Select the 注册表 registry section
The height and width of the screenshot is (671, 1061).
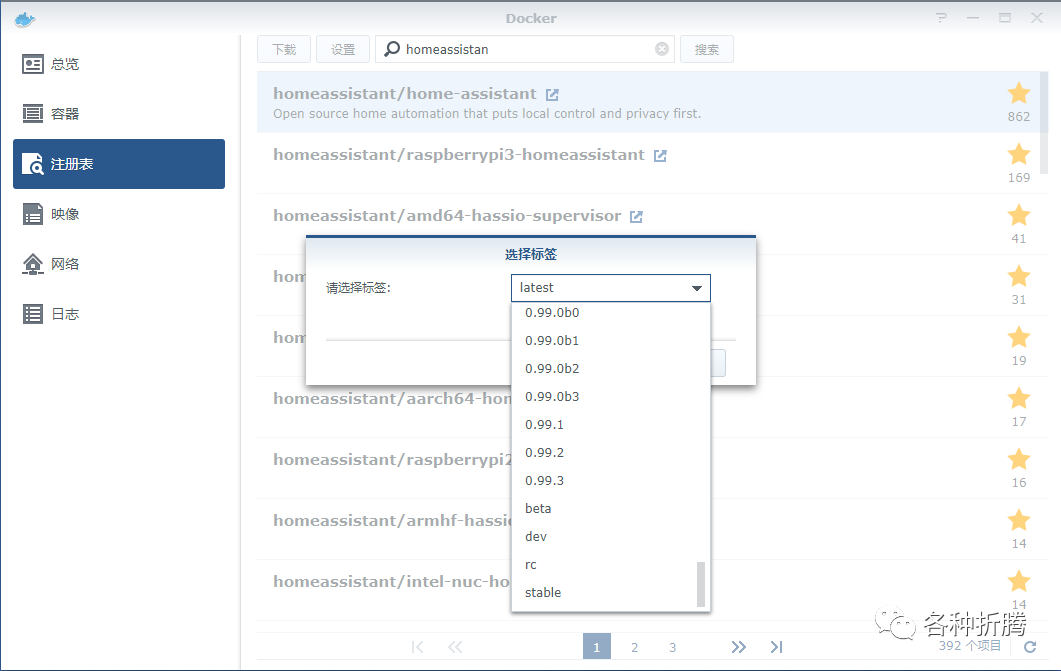[119, 164]
